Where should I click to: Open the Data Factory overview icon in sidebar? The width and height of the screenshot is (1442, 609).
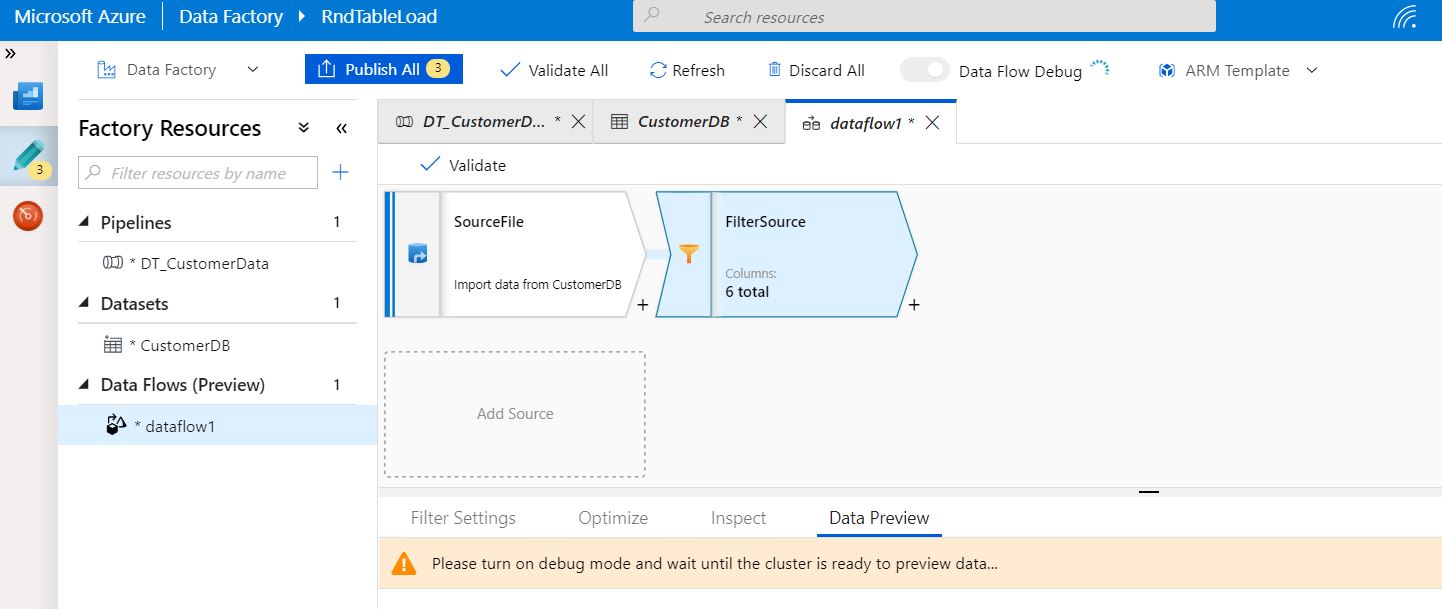(28, 98)
